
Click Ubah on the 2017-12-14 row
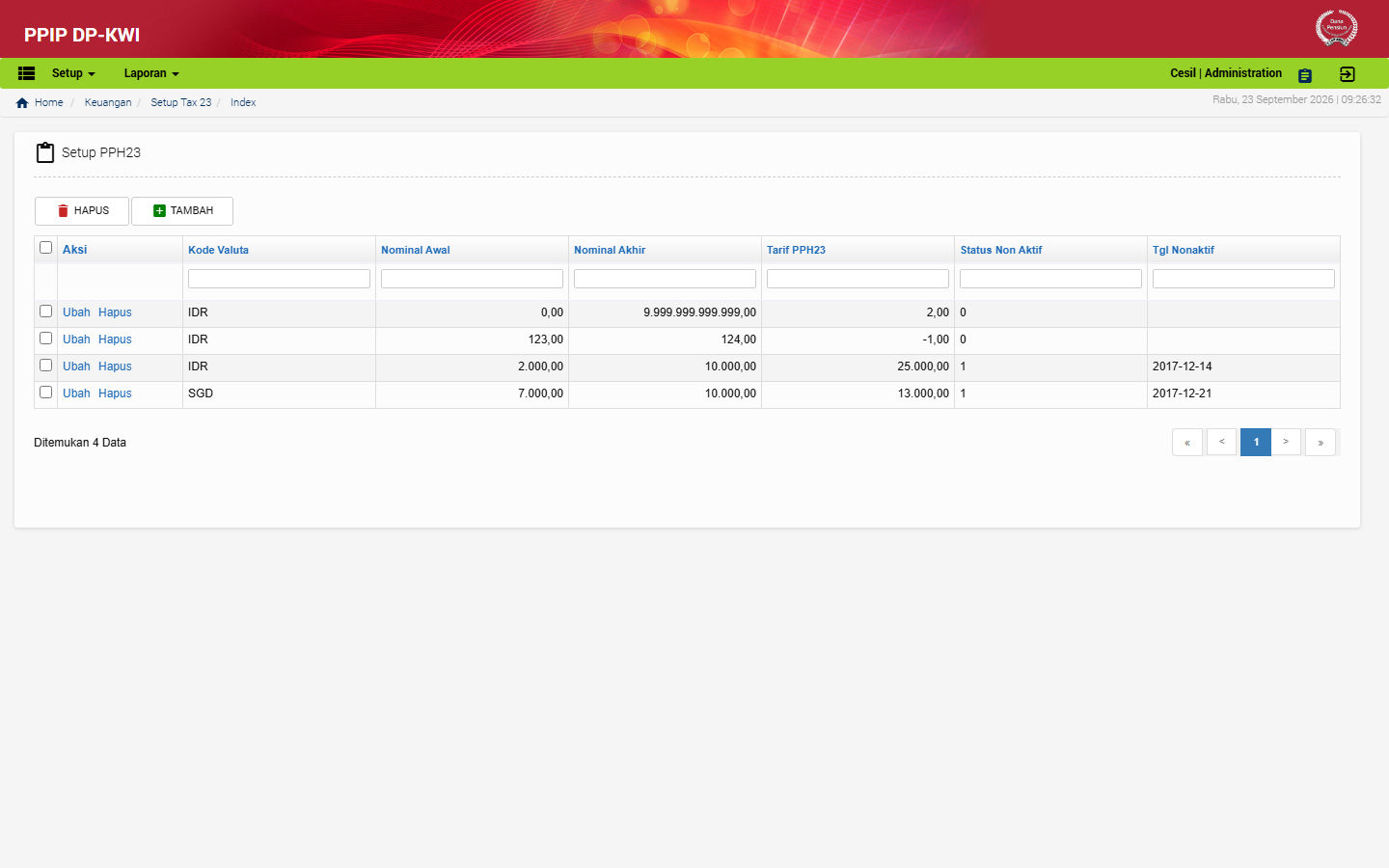76,366
